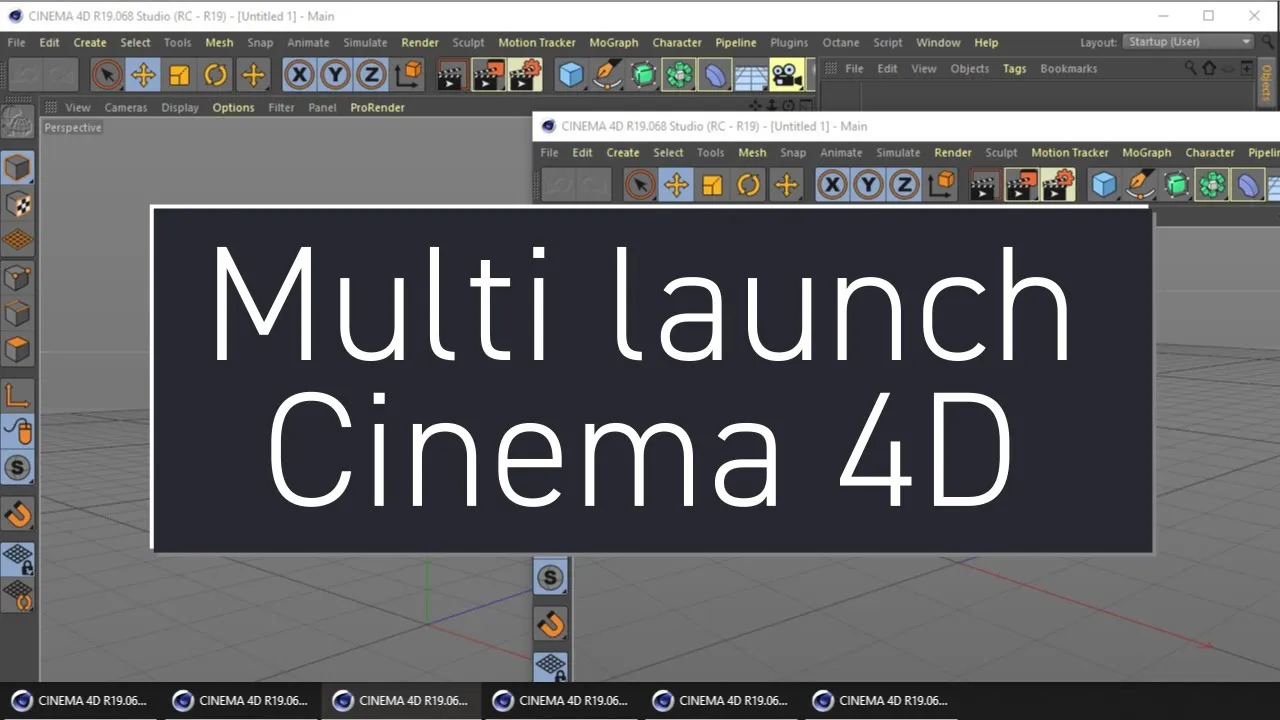Open Motion Tracker menu in front window
The height and width of the screenshot is (720, 1280).
(x=1070, y=152)
